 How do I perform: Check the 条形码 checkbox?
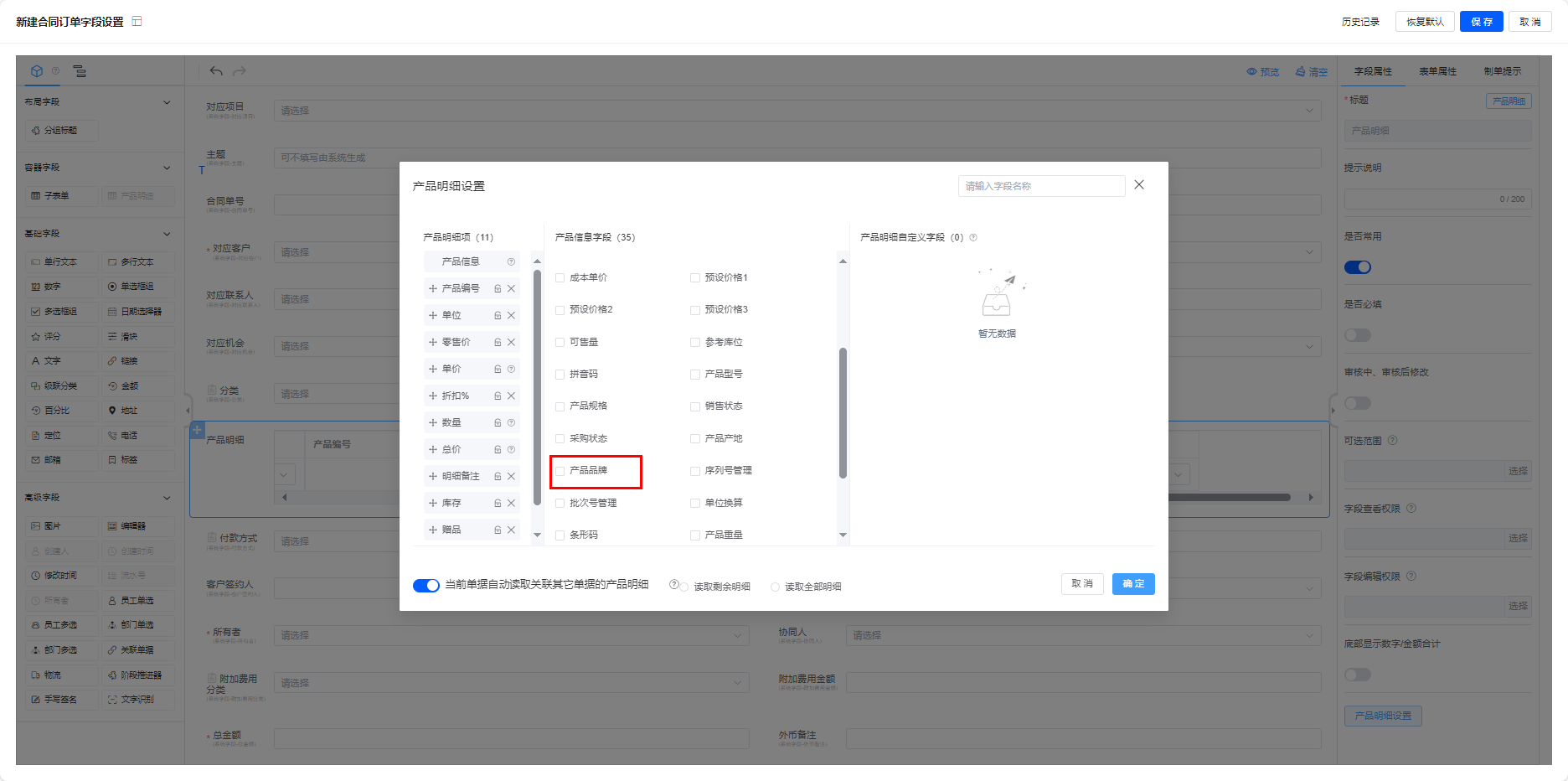[560, 535]
